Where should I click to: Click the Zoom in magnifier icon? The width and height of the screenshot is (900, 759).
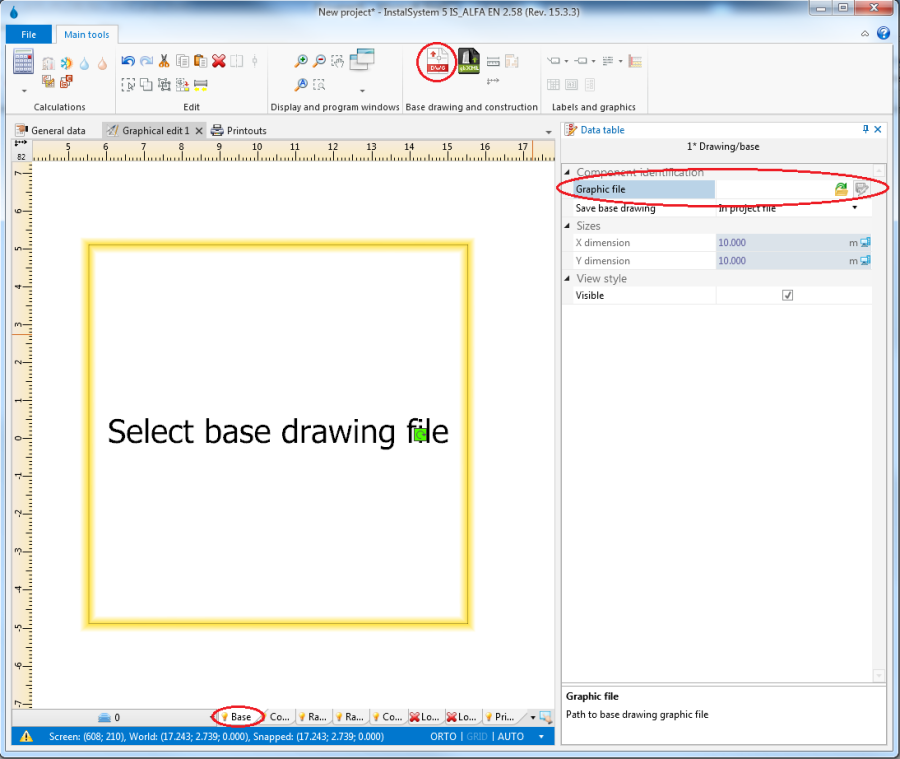click(300, 62)
